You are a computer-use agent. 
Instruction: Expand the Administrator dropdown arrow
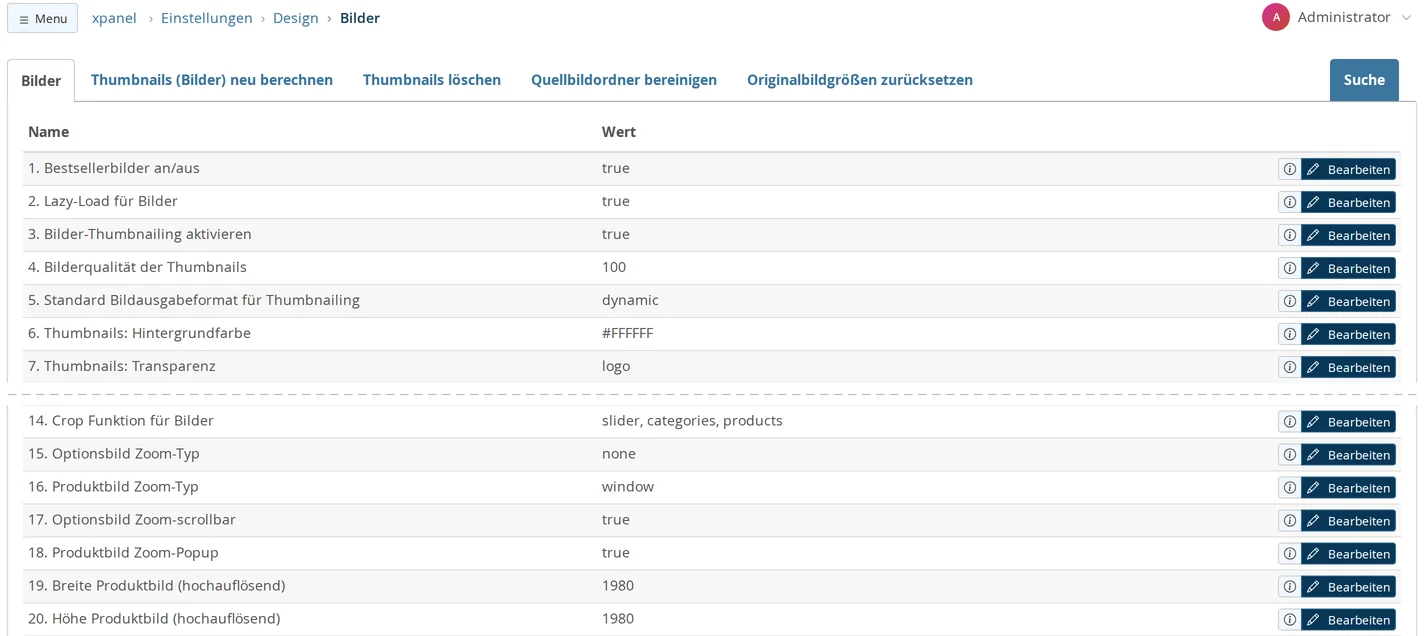coord(1406,18)
